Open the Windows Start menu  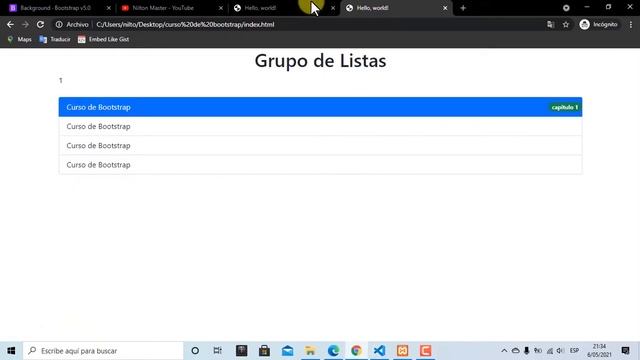click(11, 351)
